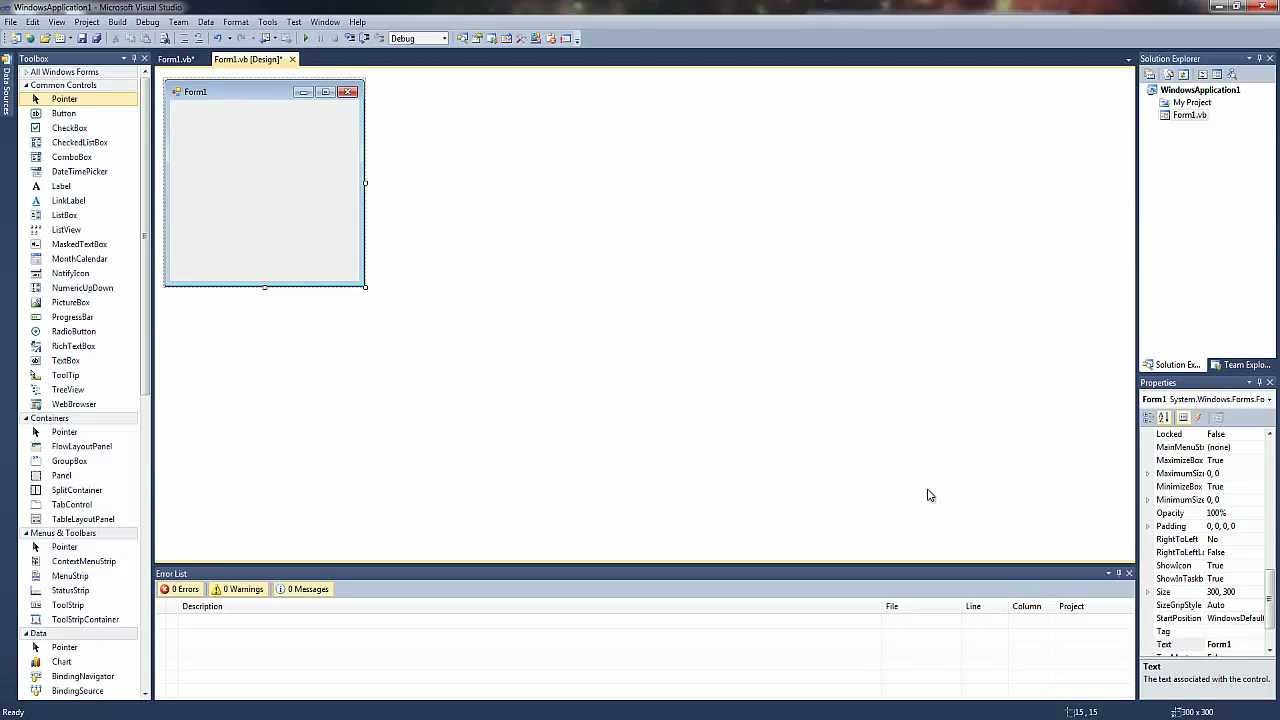1280x720 pixels.
Task: Toggle auto-hide pin on Solution Explorer
Action: 1259,59
